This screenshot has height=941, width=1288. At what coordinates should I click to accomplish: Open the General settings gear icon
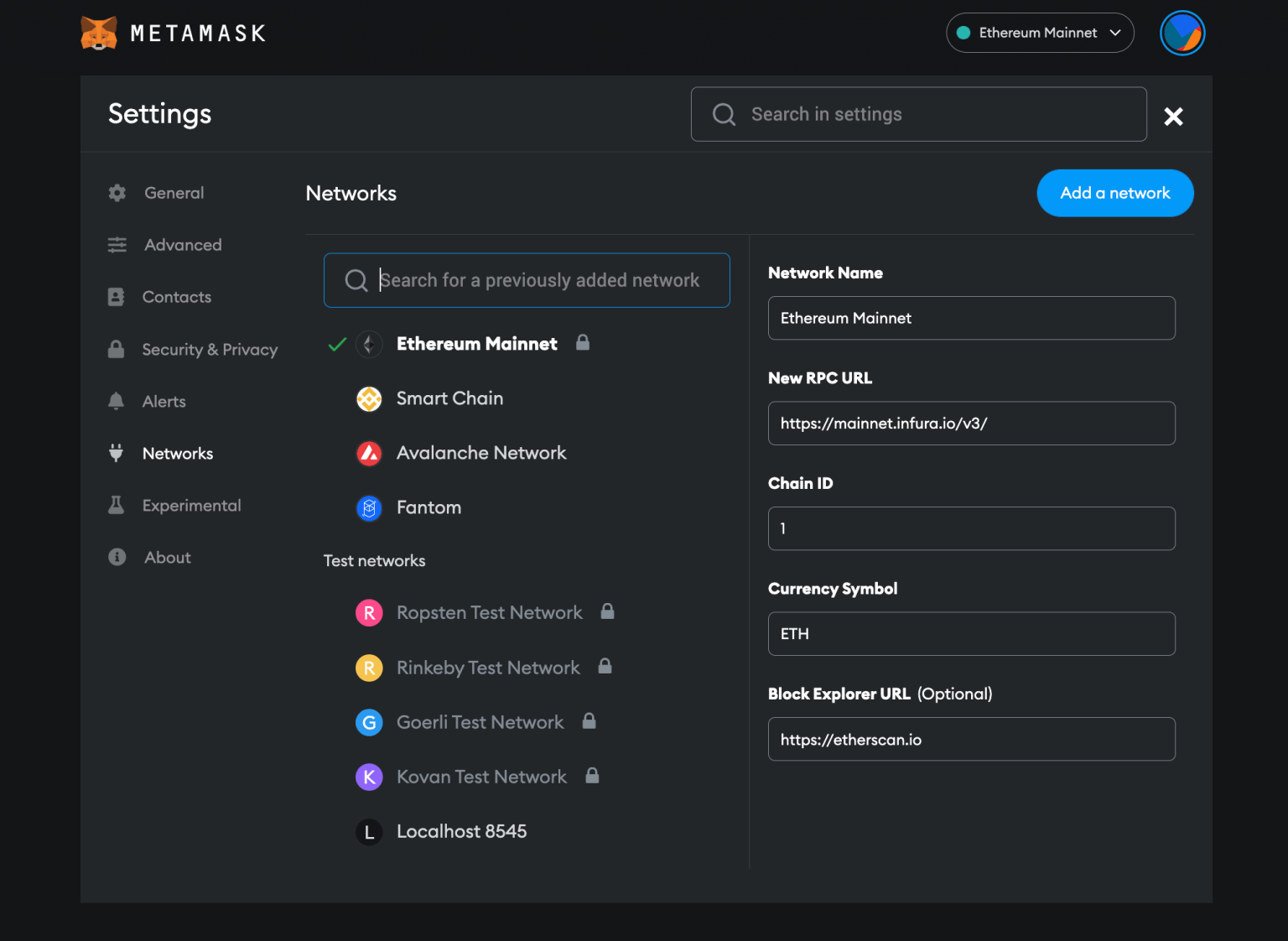coord(117,192)
